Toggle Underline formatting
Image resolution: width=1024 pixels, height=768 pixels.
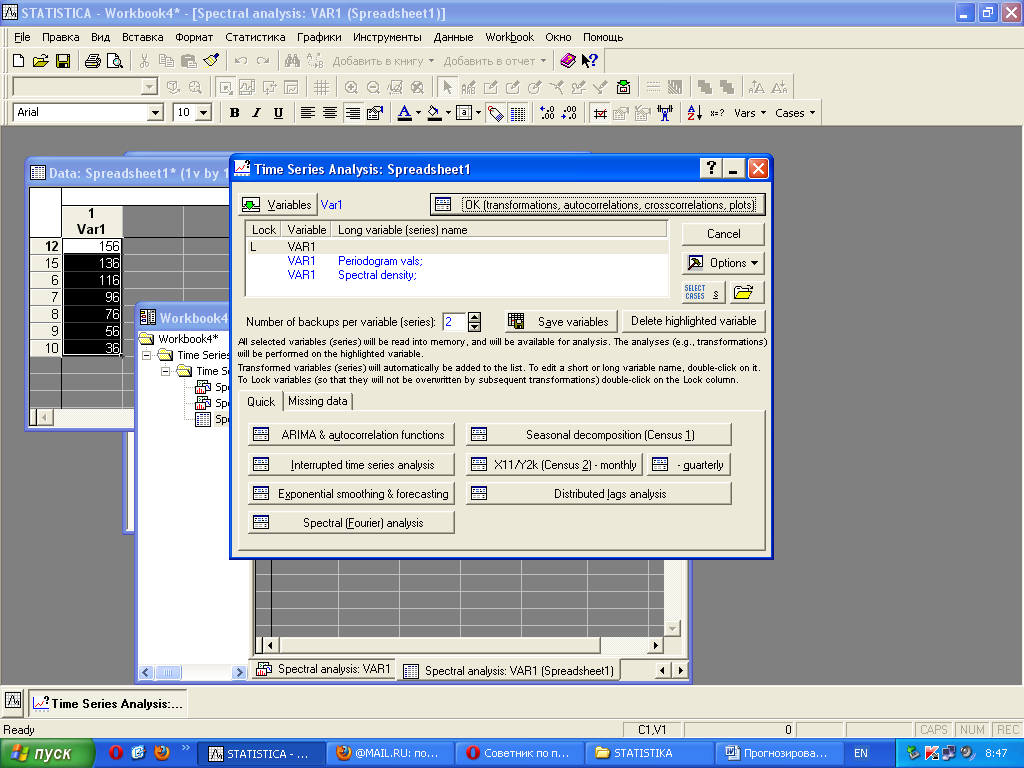[278, 113]
